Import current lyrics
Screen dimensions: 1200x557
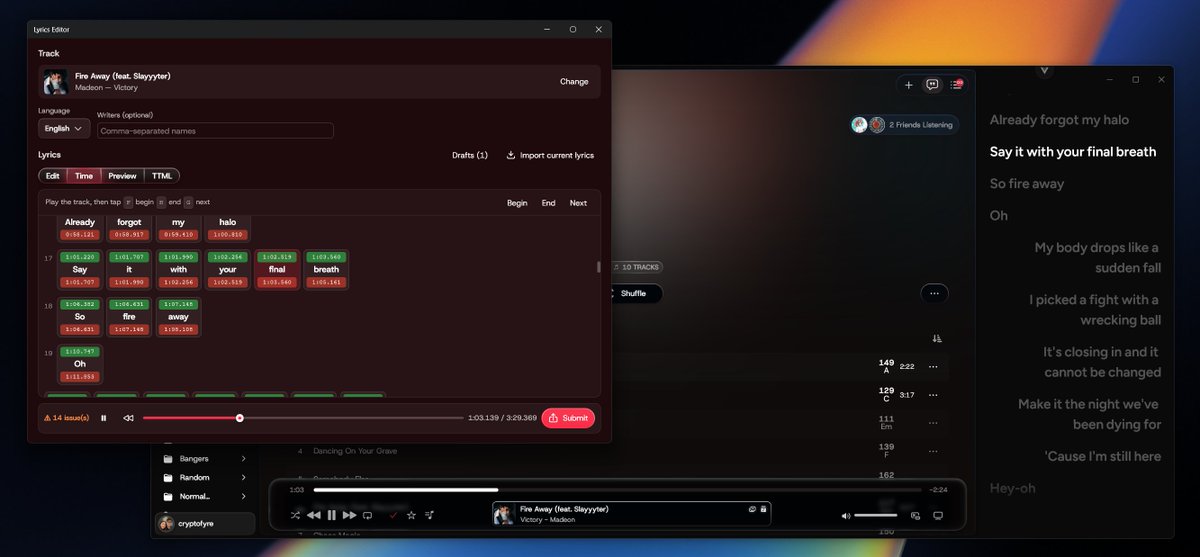[x=550, y=155]
